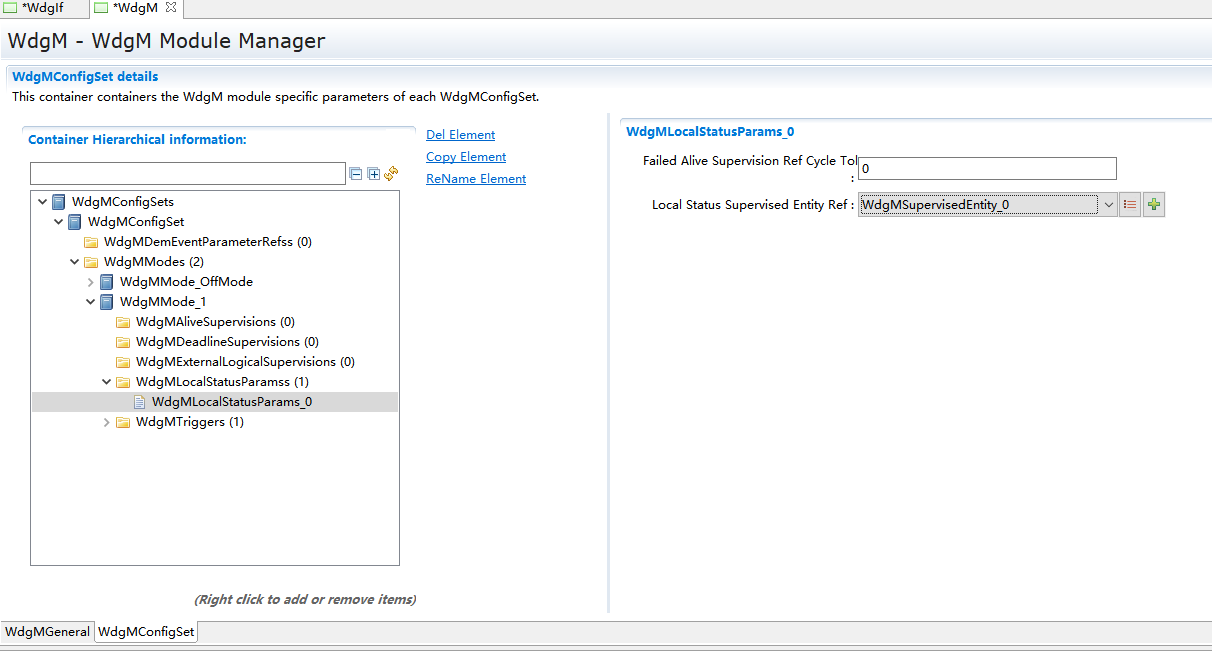Expand the WdgMTriggers folder
Screen dimensions: 1212x651
(x=107, y=422)
